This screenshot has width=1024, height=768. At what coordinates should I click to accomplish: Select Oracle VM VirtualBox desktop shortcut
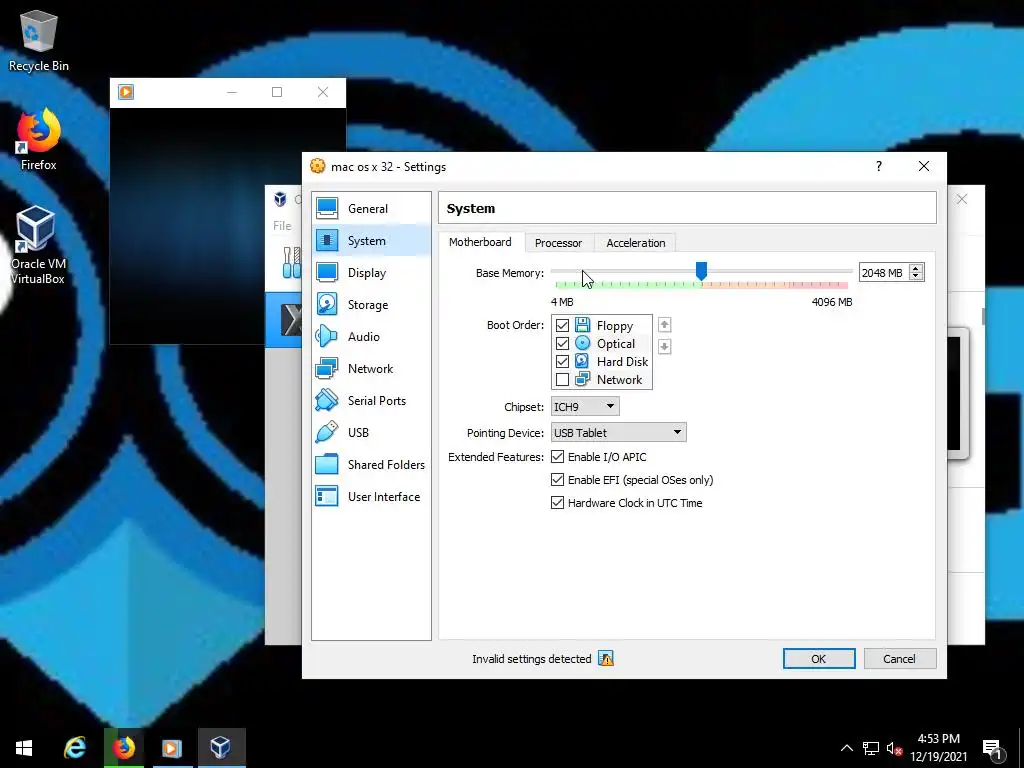point(38,246)
